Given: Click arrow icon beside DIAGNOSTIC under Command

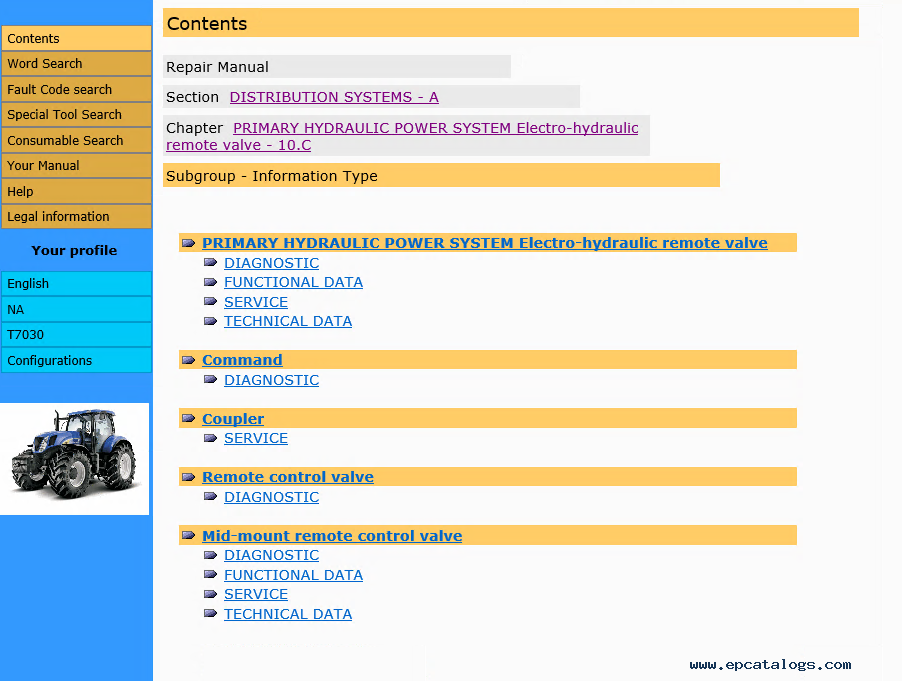Looking at the screenshot, I should tap(211, 380).
